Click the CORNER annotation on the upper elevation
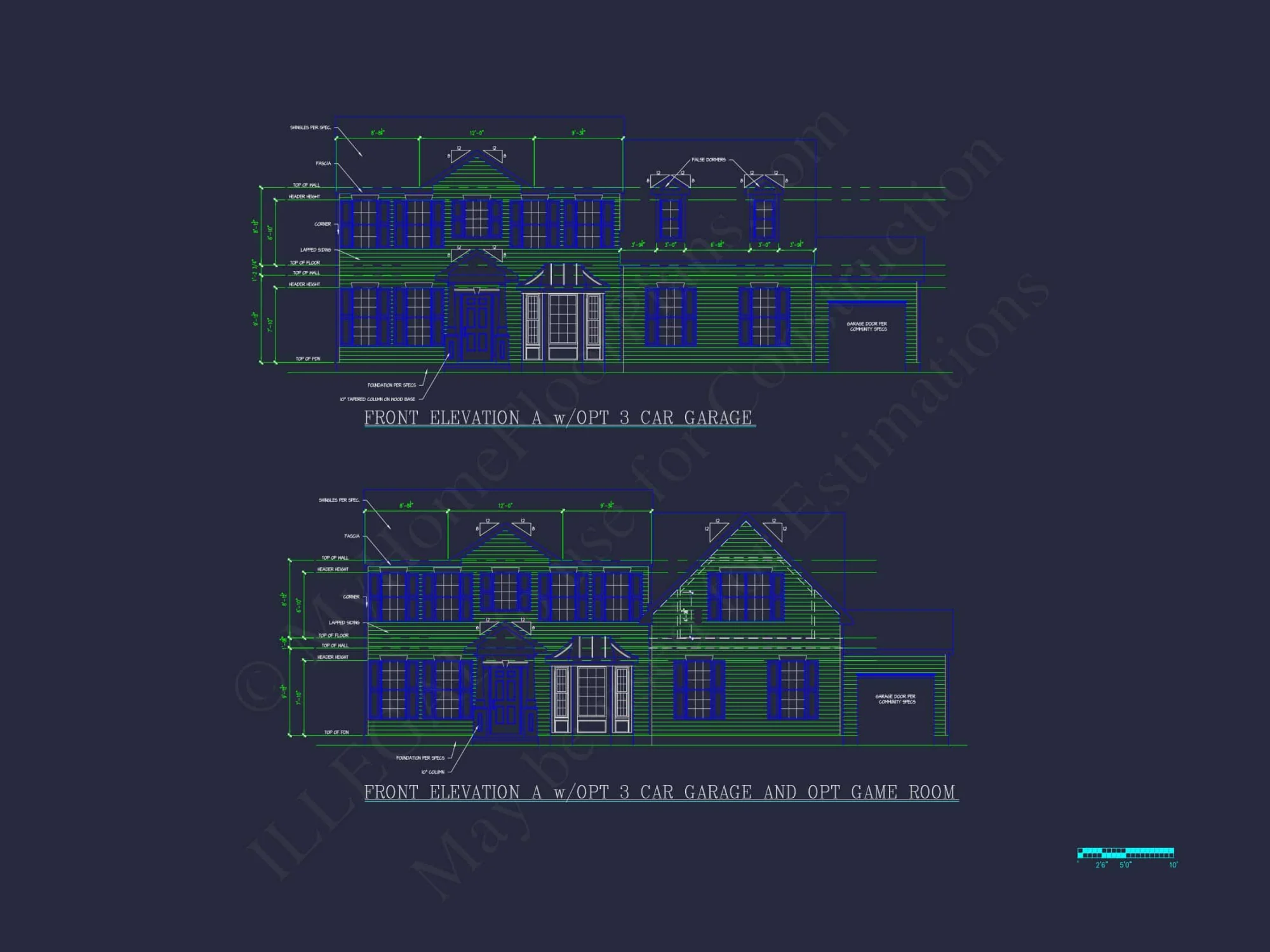Screen dimensions: 1270x952 [323, 223]
